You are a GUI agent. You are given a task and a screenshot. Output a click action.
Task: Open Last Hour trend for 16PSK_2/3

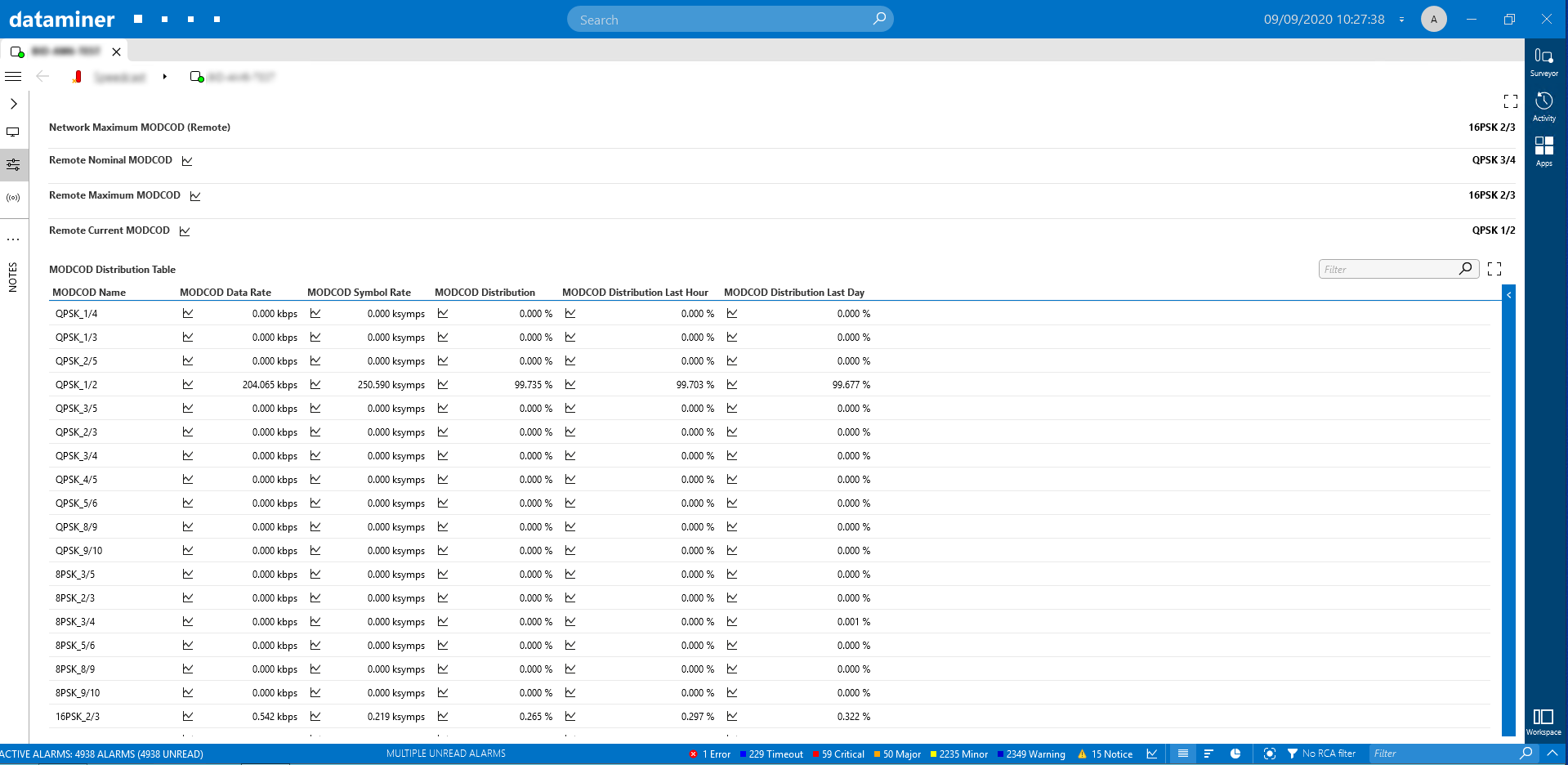coord(570,716)
